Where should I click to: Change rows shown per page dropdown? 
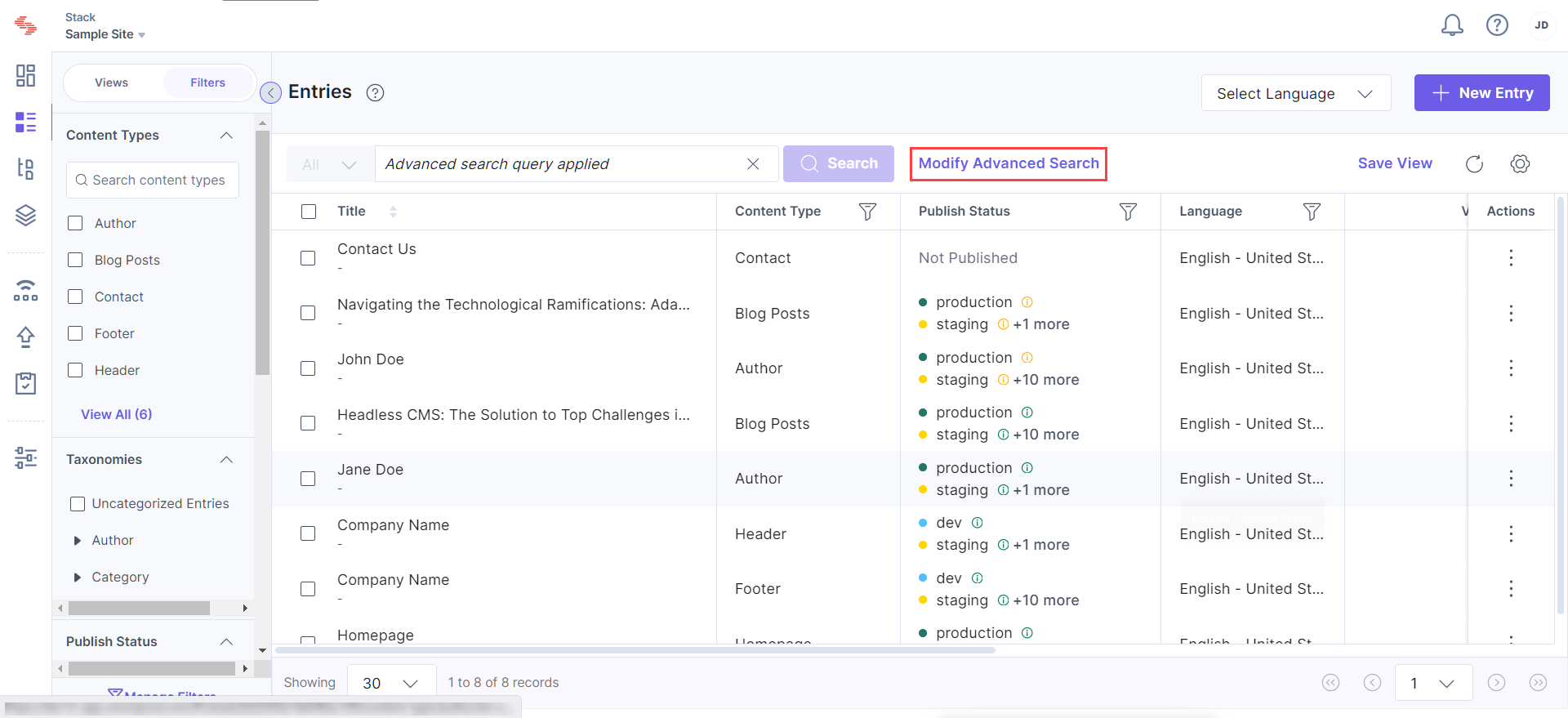391,682
